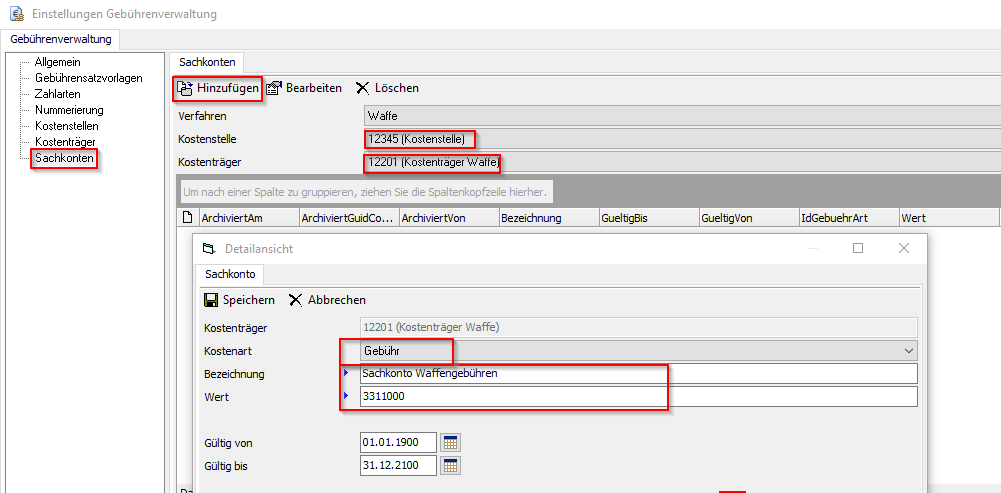Open calendar picker for Gültig von
1001x493 pixels.
451,442
